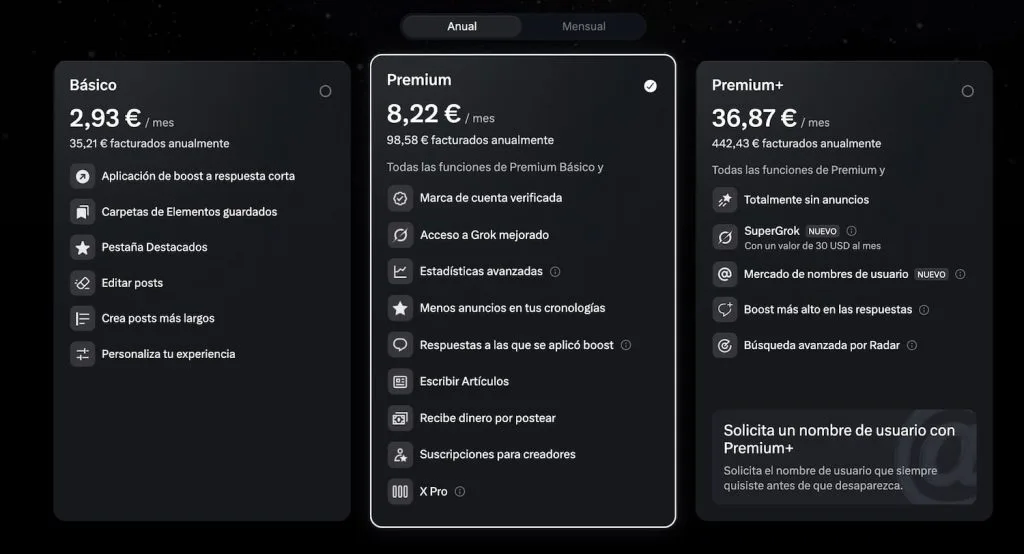Click the advanced statistics chart icon
The image size is (1024, 554).
pyautogui.click(x=400, y=271)
